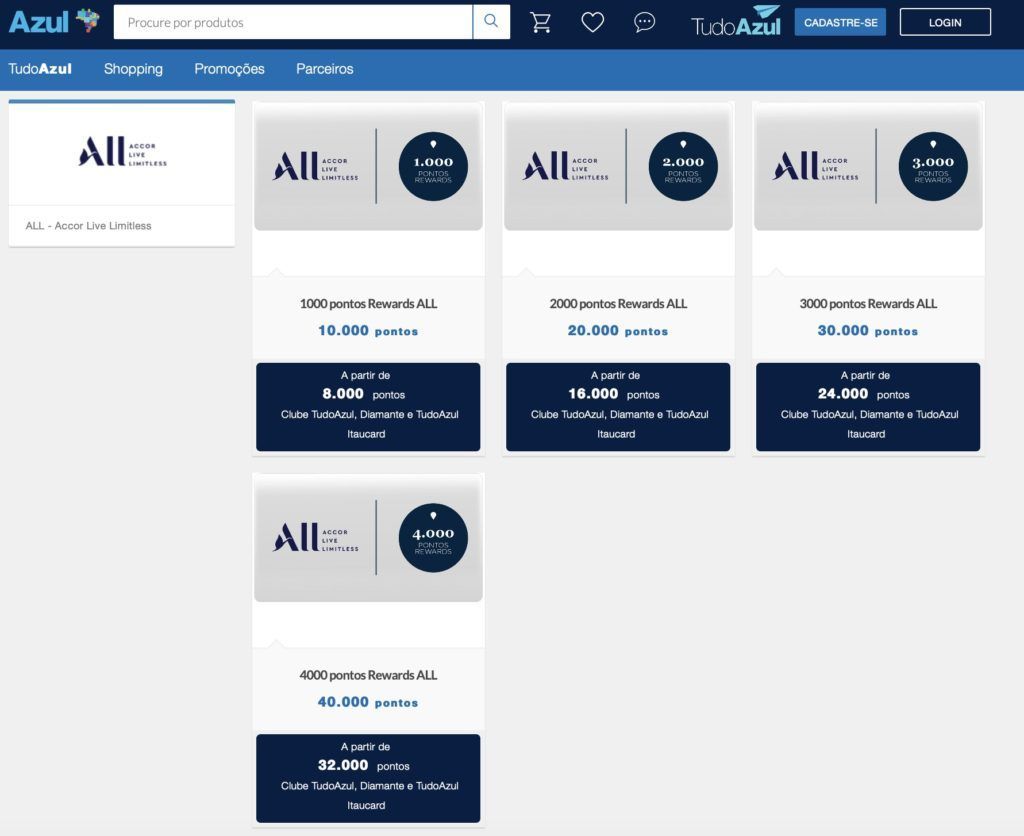Screen dimensions: 1024x836
Task: Click the 'A partir de 8.000 pontos' box
Action: pyautogui.click(x=368, y=407)
